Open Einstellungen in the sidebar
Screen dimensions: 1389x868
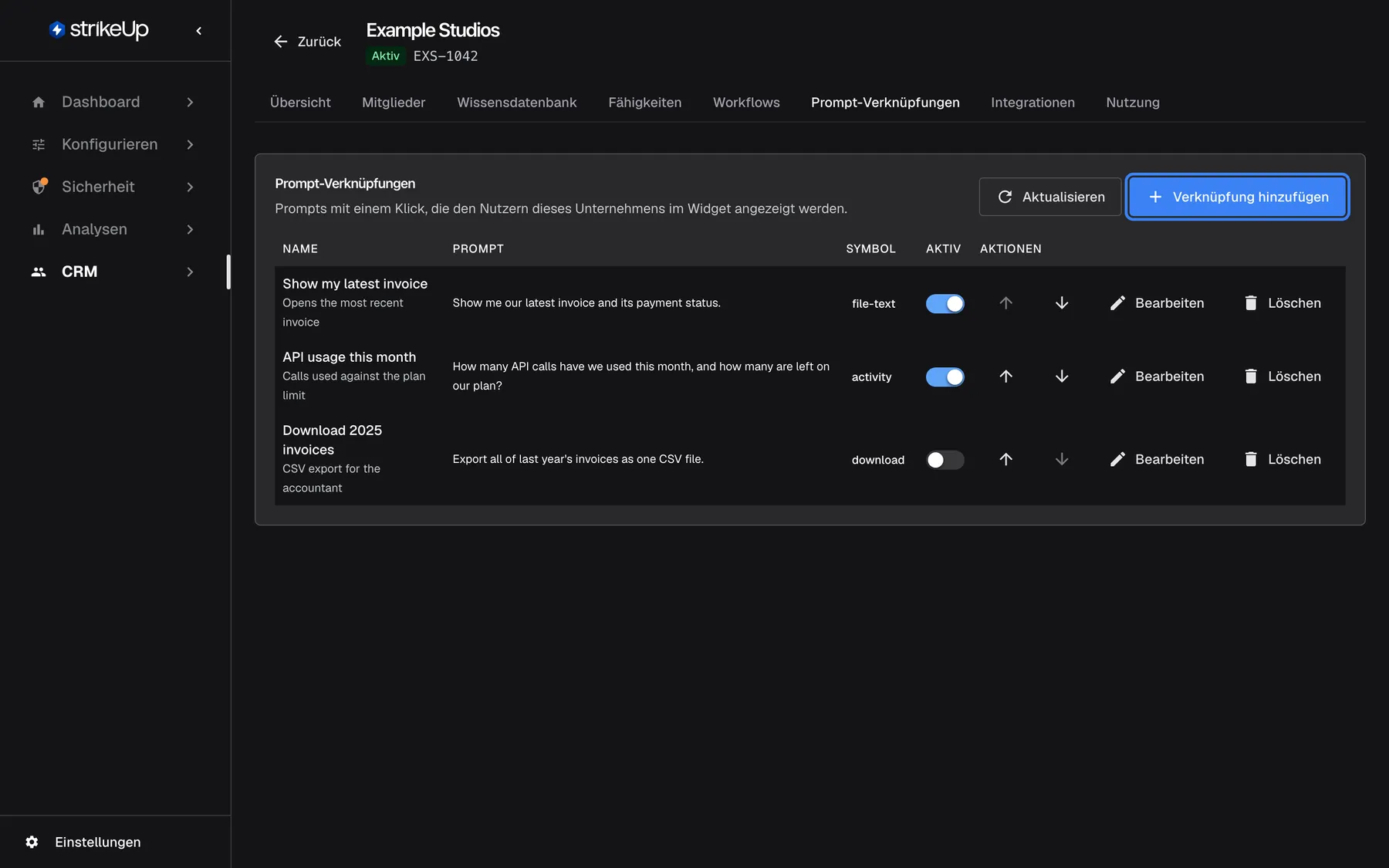click(x=98, y=842)
